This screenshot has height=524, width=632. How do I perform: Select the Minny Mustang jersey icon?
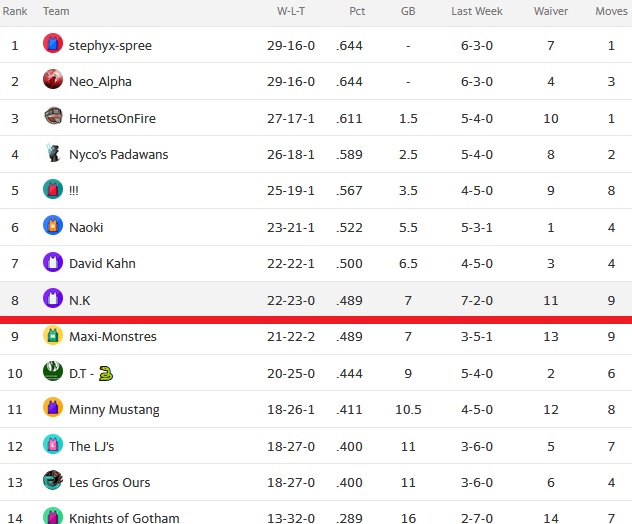pos(53,408)
